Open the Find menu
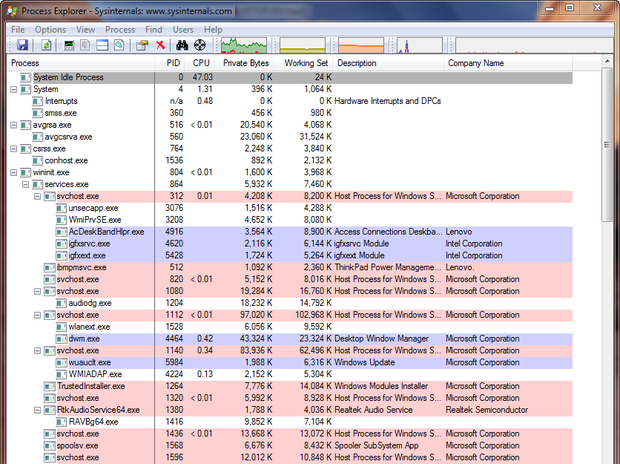This screenshot has height=464, width=620. click(153, 30)
